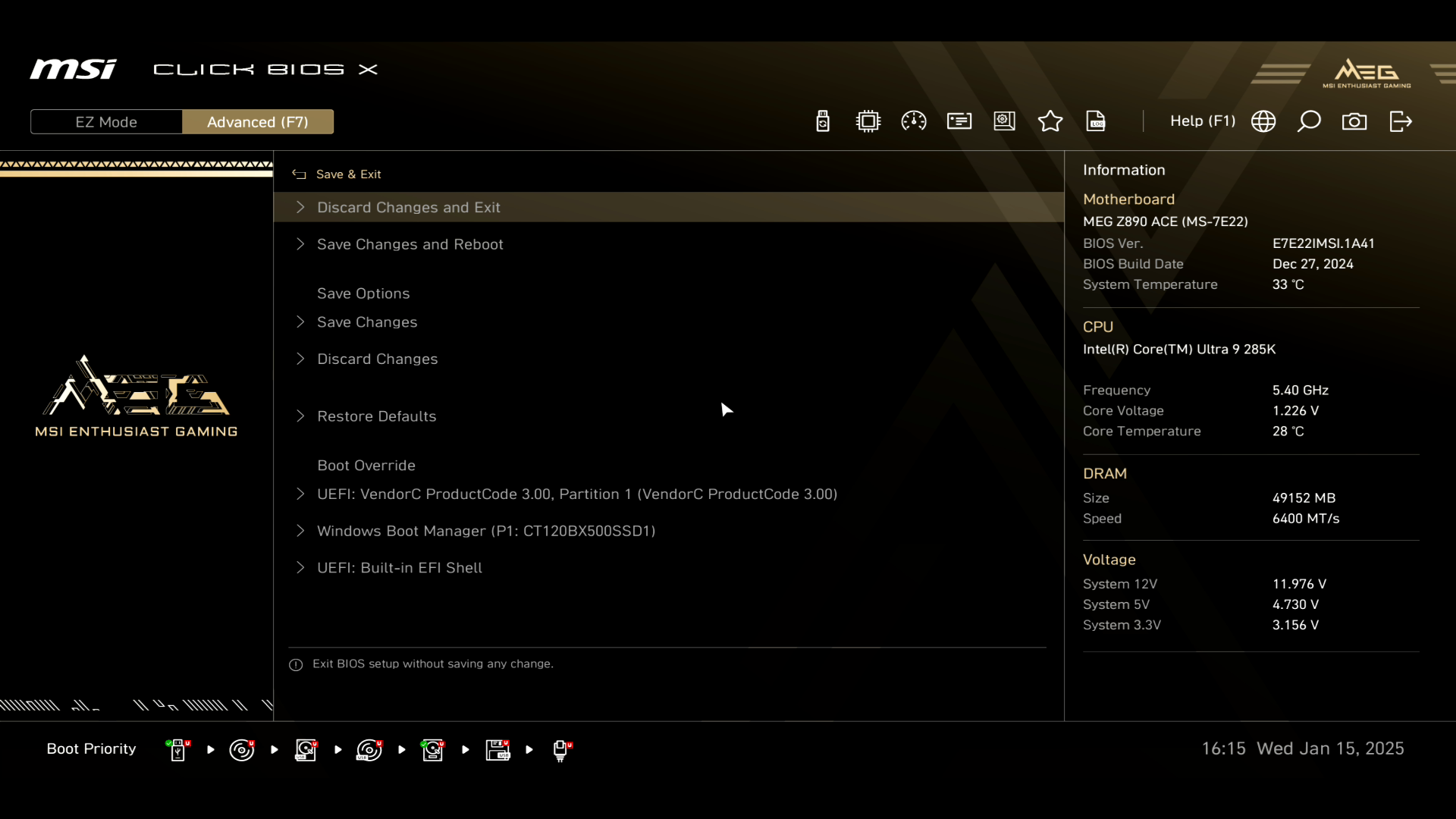The width and height of the screenshot is (1456, 819).
Task: Take screenshot with camera icon
Action: tap(1354, 121)
